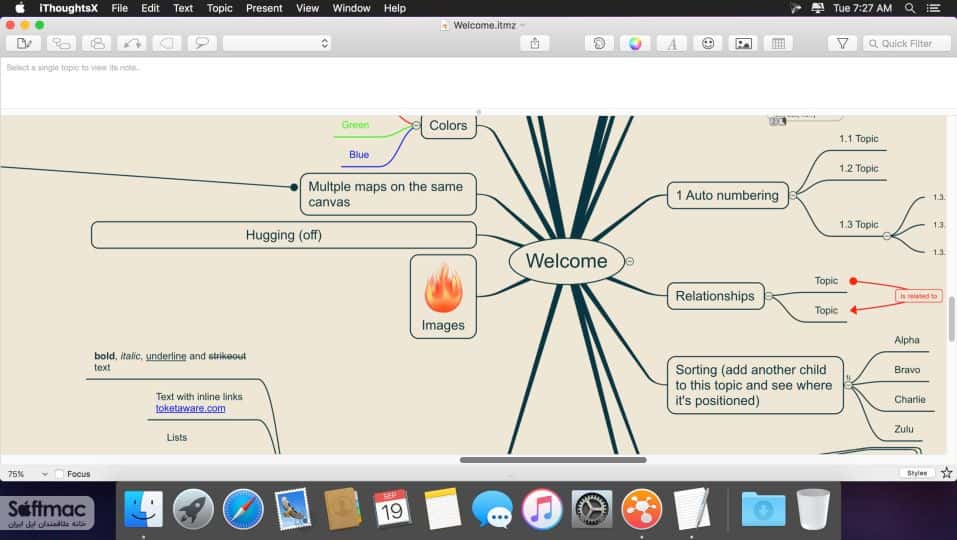Open Notification Center in menu bar
The image size is (957, 540).
(x=934, y=8)
